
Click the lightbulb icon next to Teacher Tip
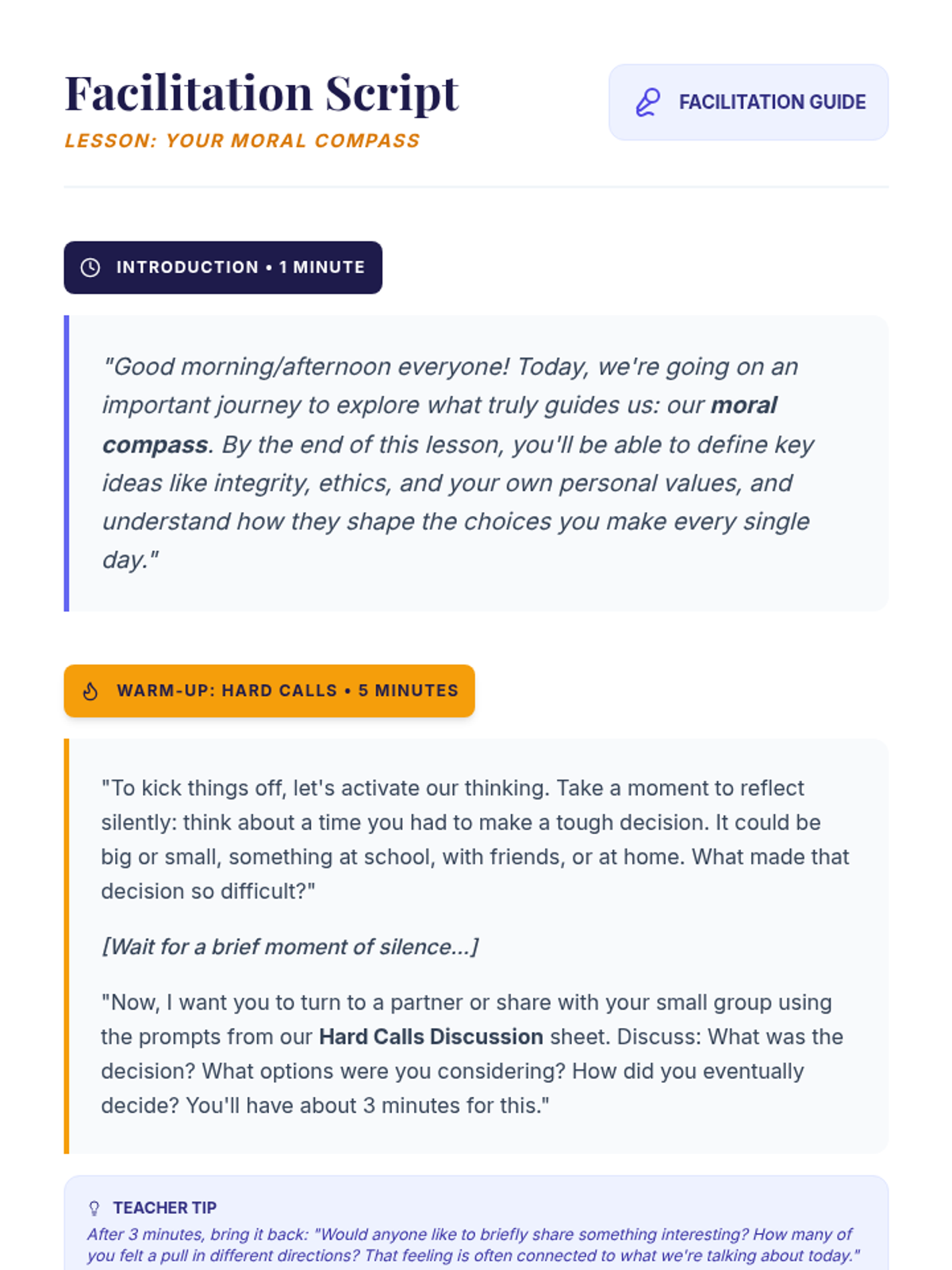pos(94,1208)
